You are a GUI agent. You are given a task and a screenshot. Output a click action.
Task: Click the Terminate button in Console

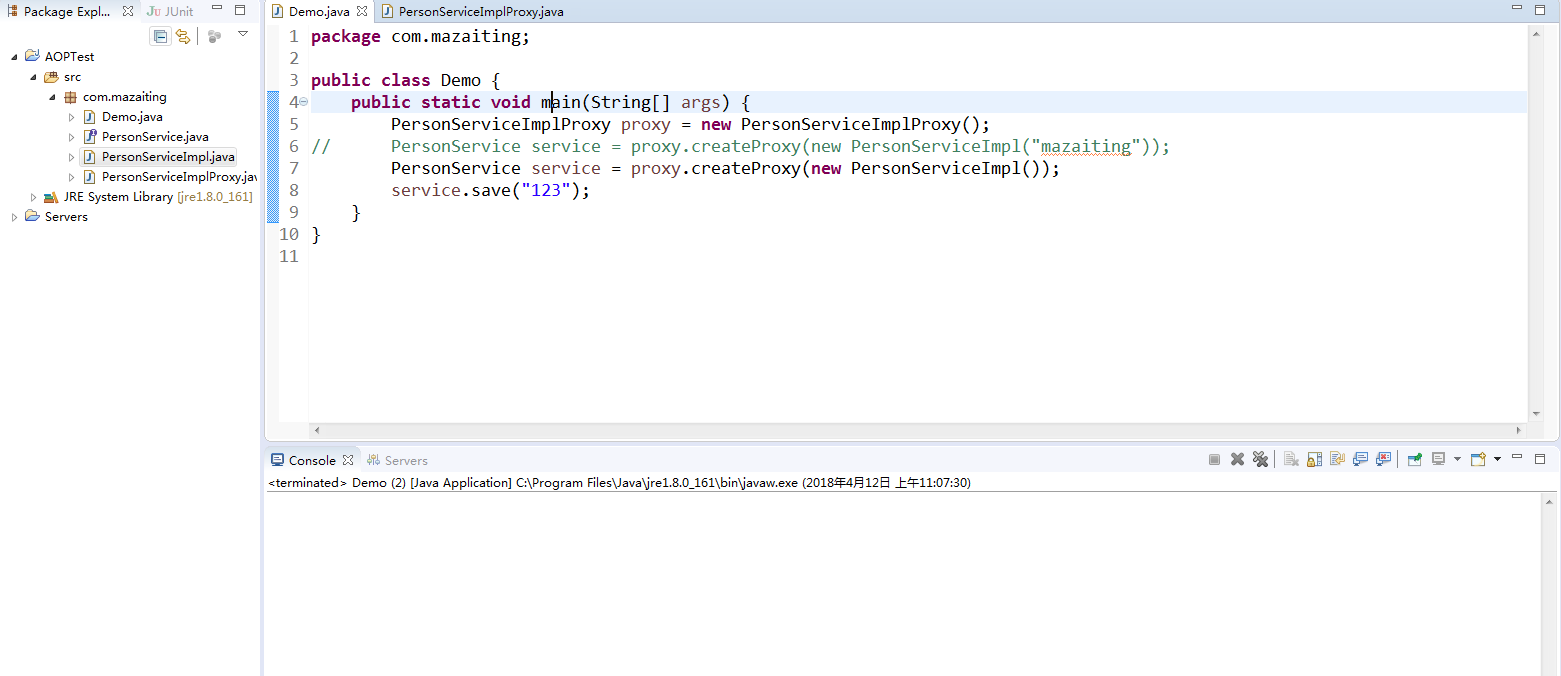pyautogui.click(x=1214, y=459)
